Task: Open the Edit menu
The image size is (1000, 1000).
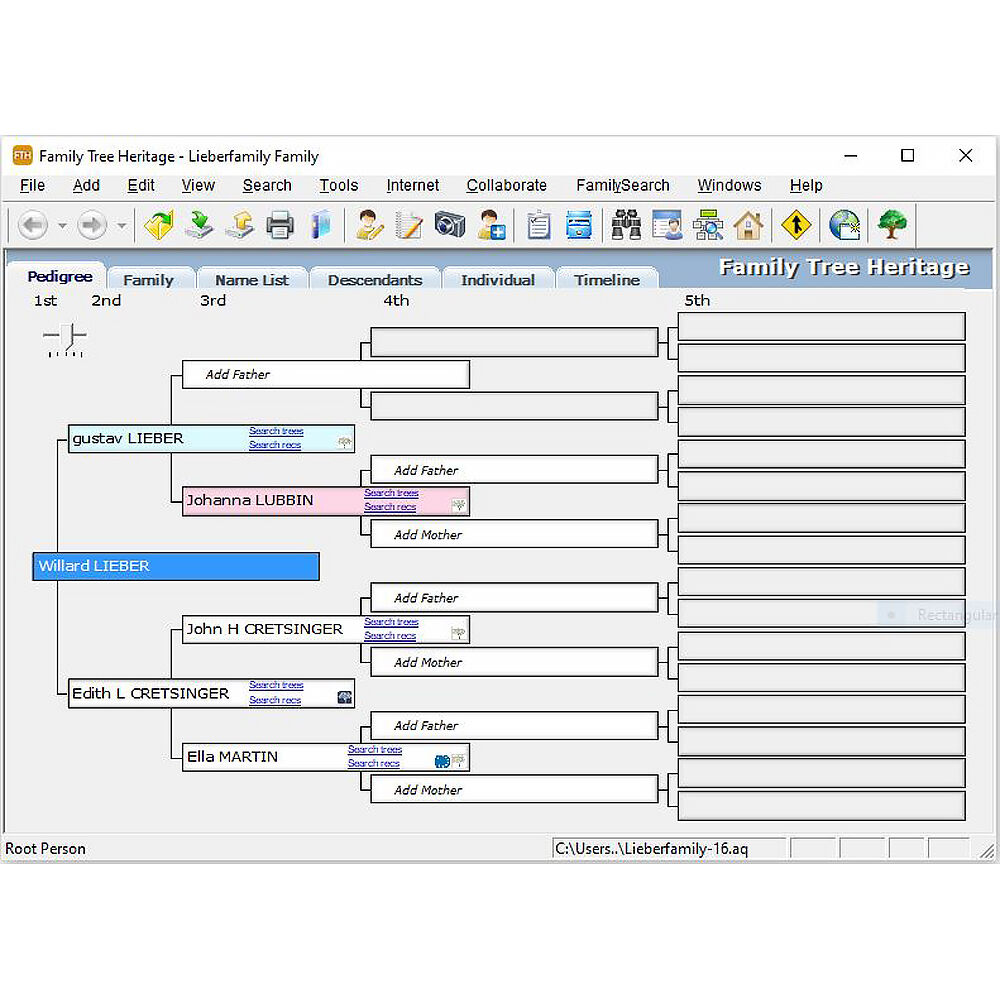Action: click(x=141, y=186)
